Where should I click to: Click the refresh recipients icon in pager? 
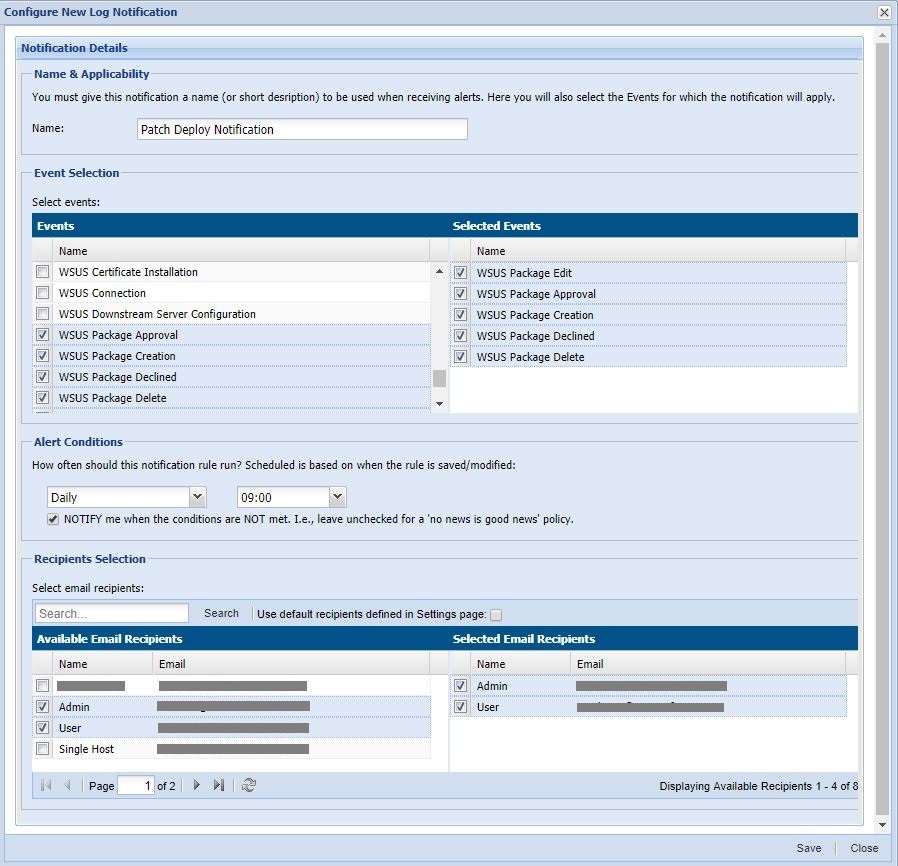pos(249,786)
